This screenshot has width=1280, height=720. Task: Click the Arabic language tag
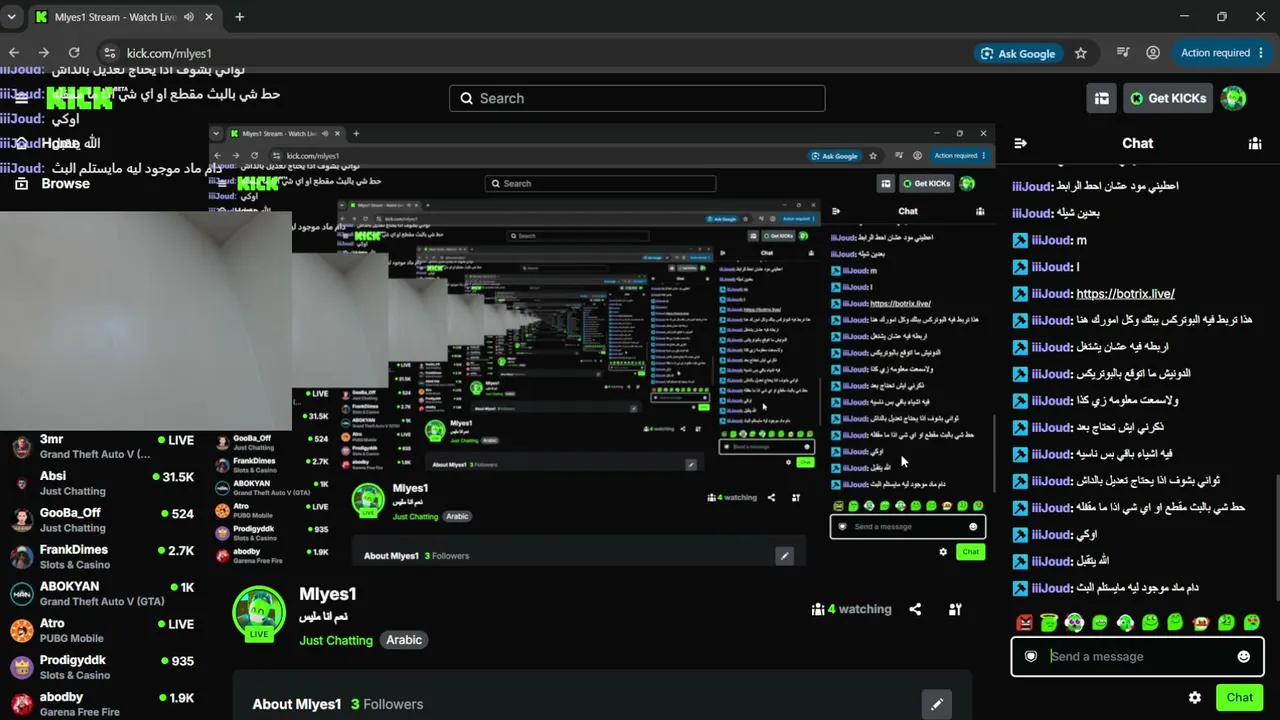[404, 640]
